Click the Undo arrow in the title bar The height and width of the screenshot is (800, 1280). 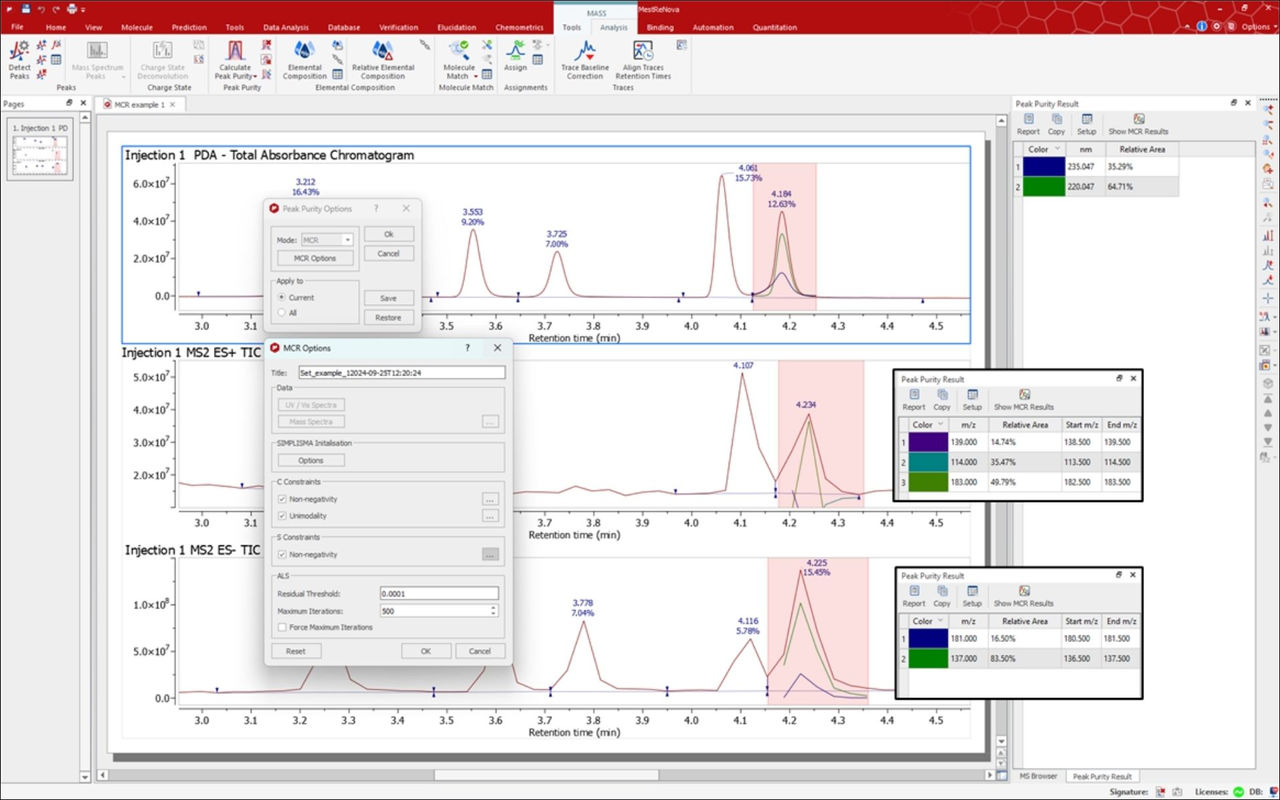(x=40, y=9)
